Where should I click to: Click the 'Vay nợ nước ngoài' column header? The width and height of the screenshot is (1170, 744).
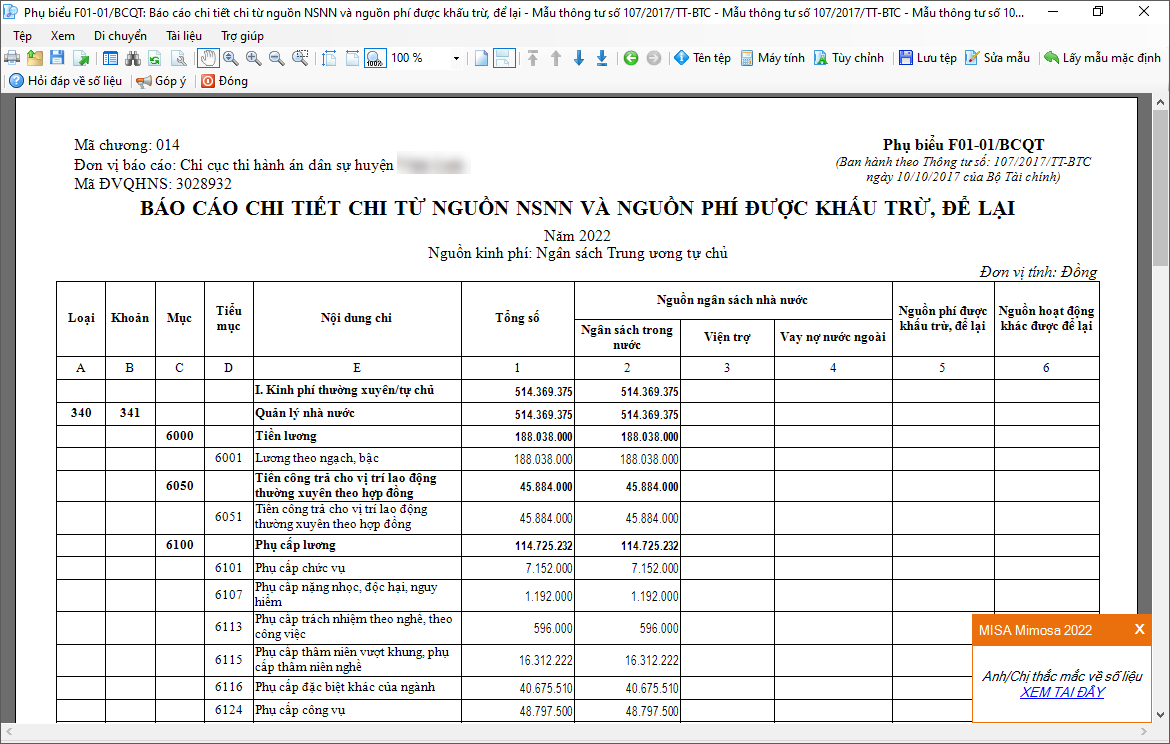coord(833,337)
